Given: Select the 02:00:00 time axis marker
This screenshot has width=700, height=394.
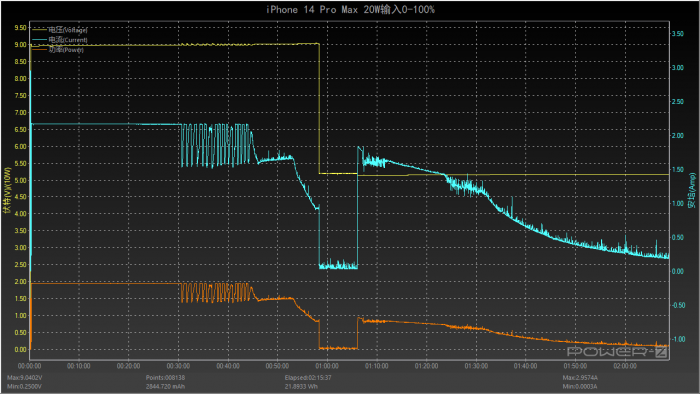Looking at the screenshot, I should [x=625, y=366].
